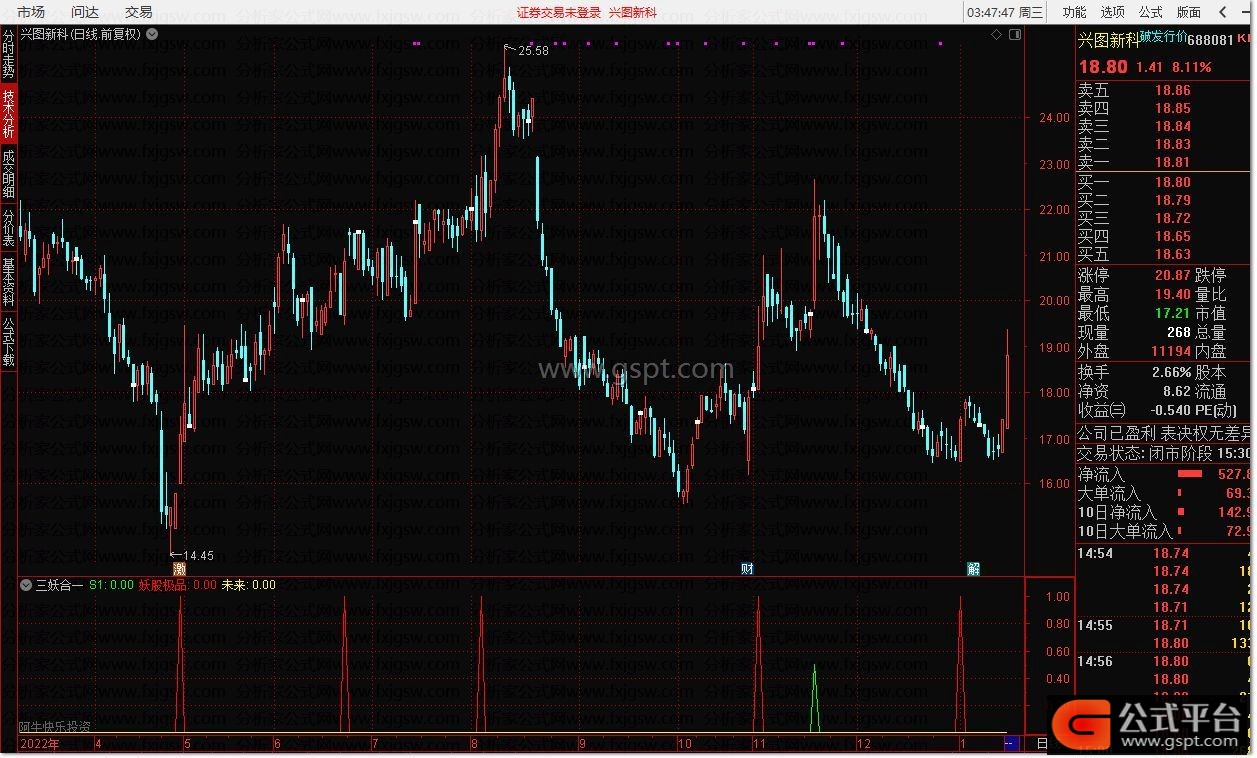
Task: Select the 卖五 ask row at 18.86
Action: (1165, 90)
